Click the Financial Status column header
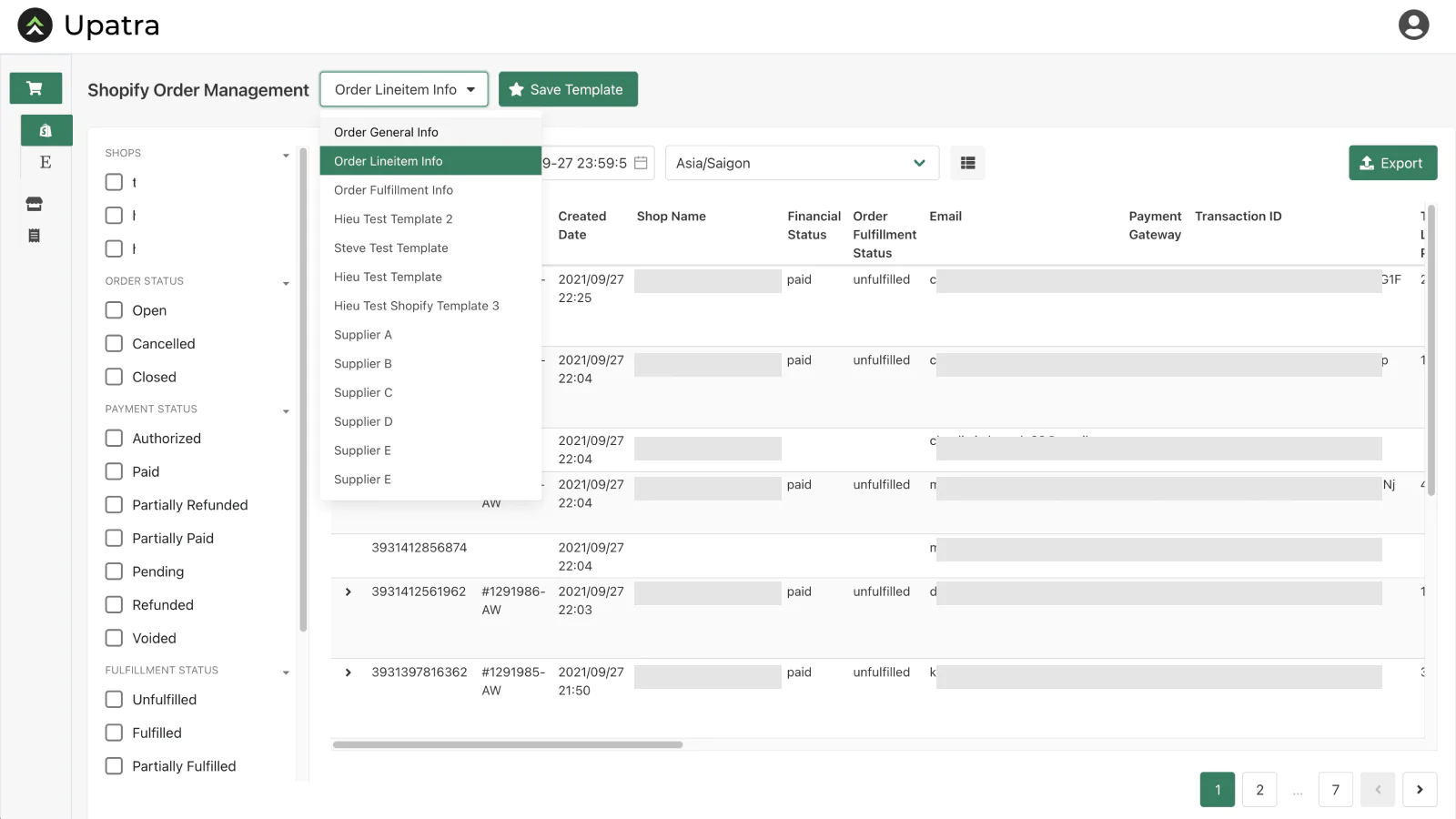Screen dimensions: 1456x819 (x=814, y=226)
